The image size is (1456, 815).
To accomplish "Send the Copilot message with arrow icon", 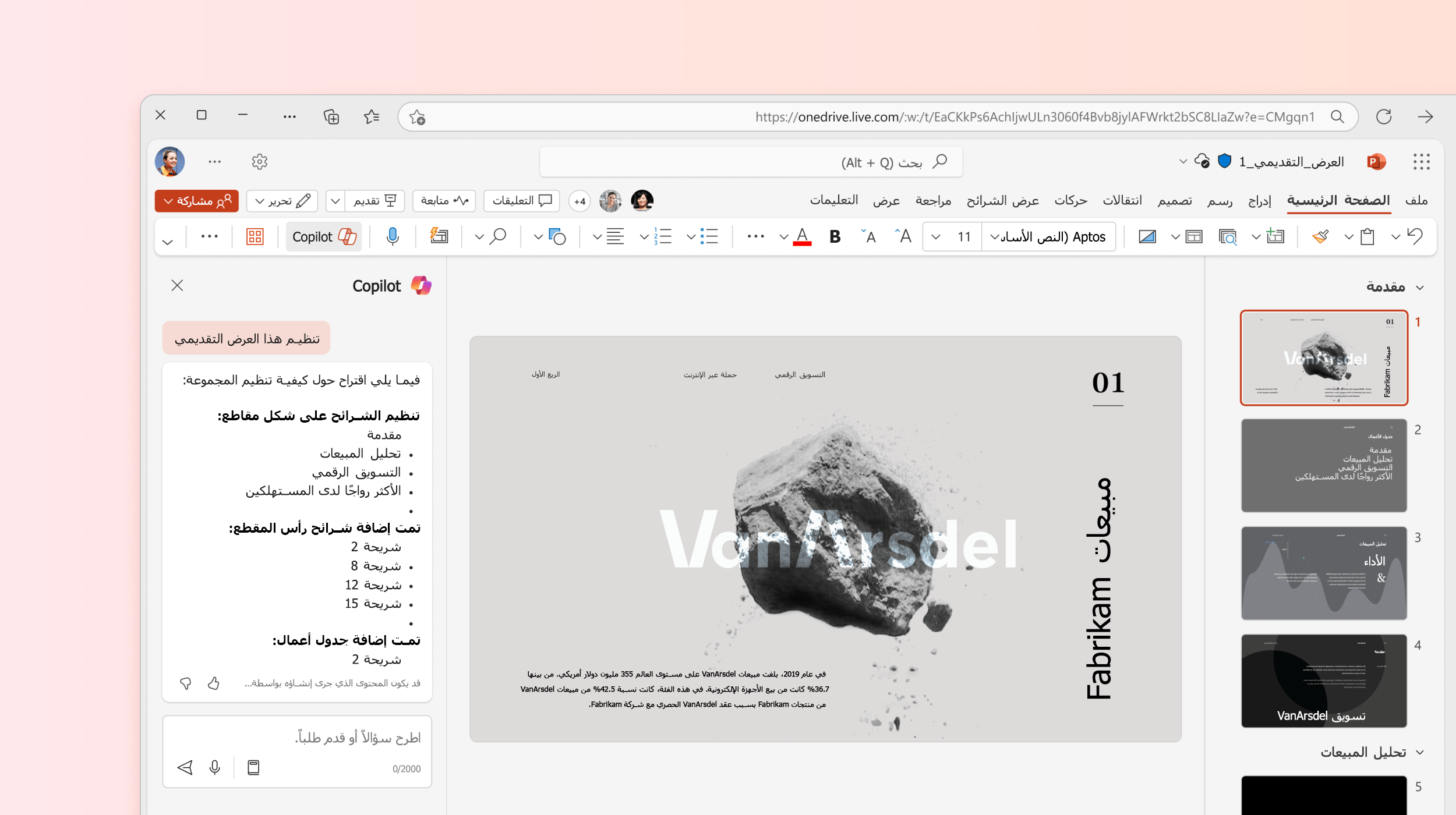I will click(185, 767).
